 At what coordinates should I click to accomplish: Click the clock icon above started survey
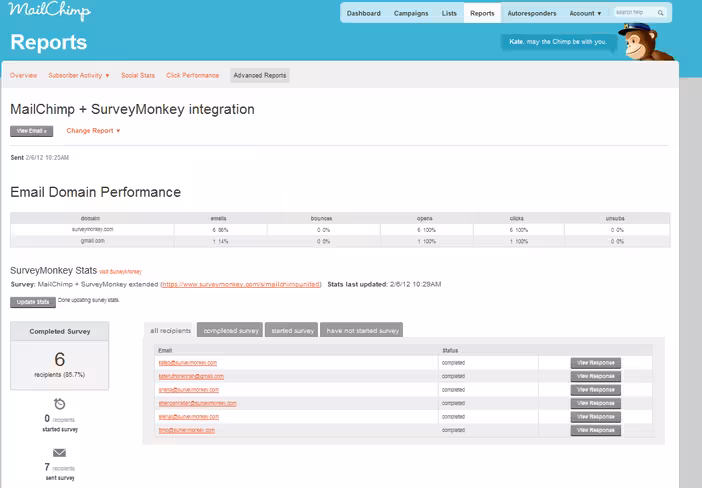60,404
